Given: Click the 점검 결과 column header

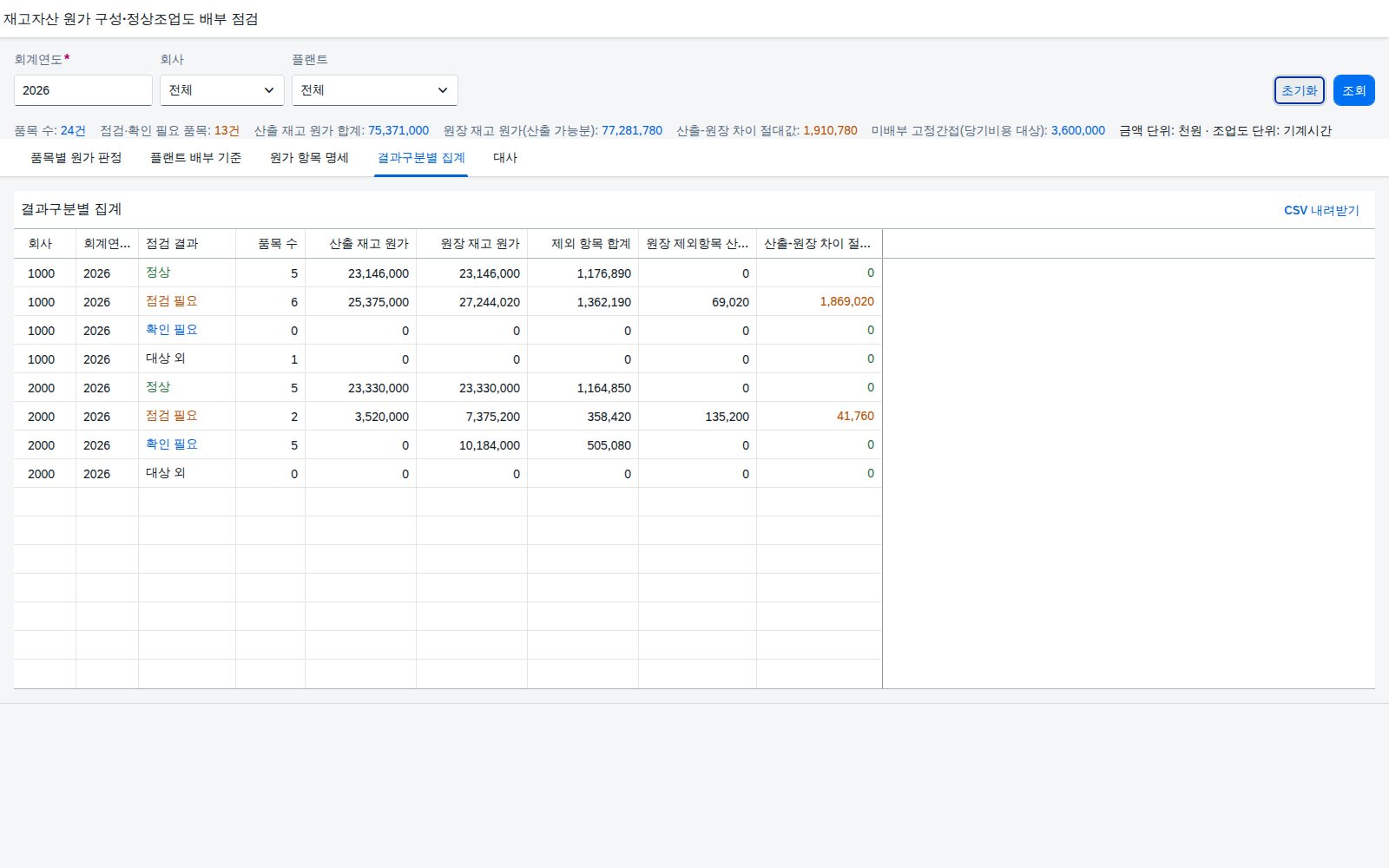Looking at the screenshot, I should coord(187,244).
